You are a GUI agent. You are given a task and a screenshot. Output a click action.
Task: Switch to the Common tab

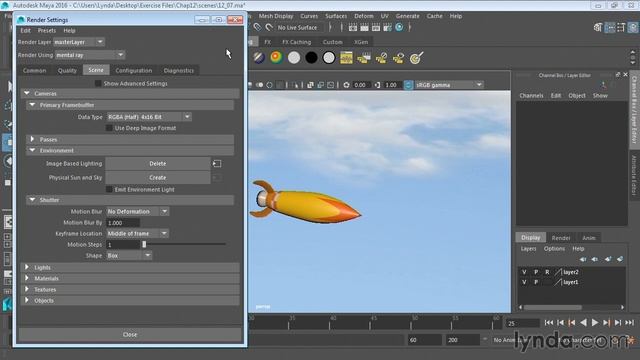pyautogui.click(x=34, y=71)
